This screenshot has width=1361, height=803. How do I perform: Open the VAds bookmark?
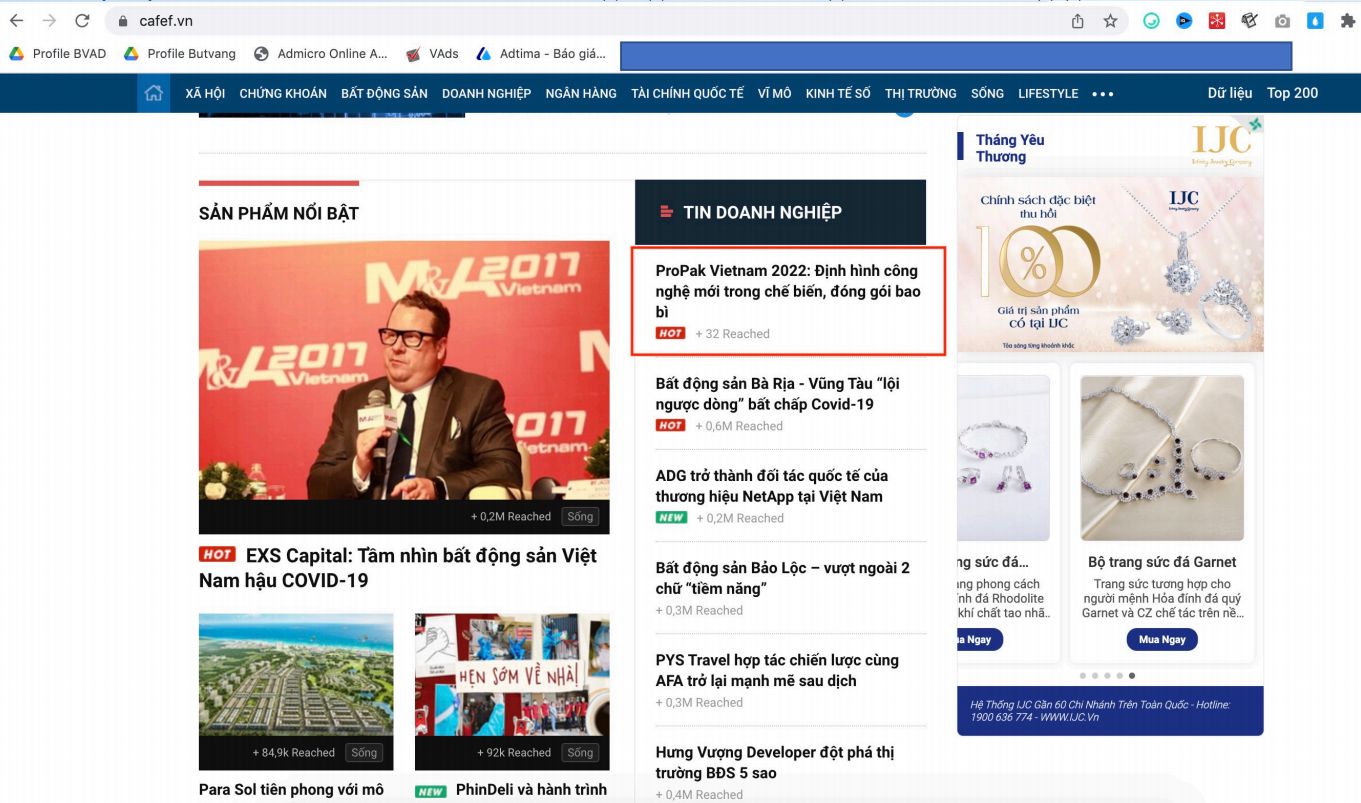(x=432, y=54)
